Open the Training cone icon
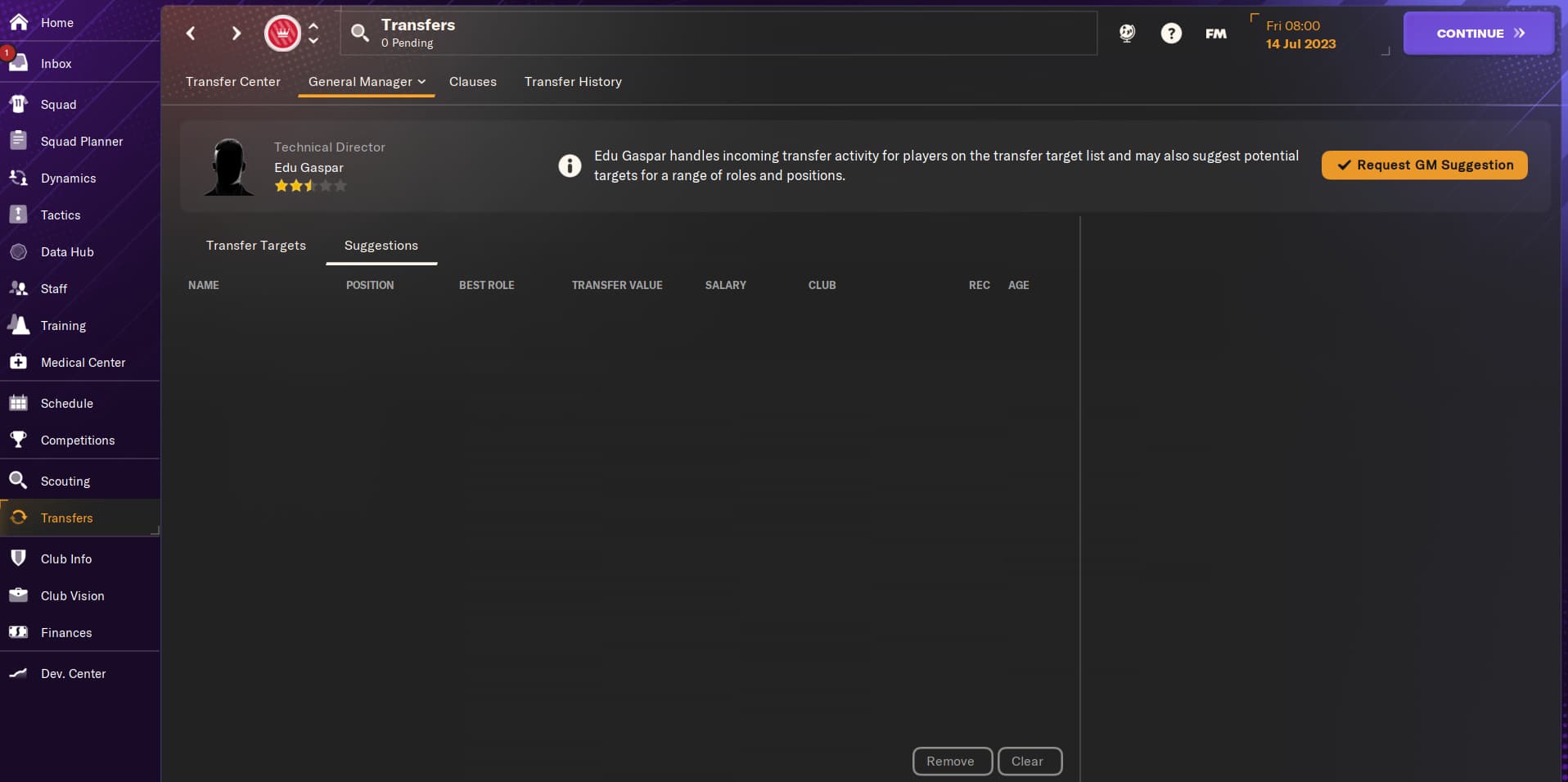Image resolution: width=1568 pixels, height=782 pixels. pos(18,325)
